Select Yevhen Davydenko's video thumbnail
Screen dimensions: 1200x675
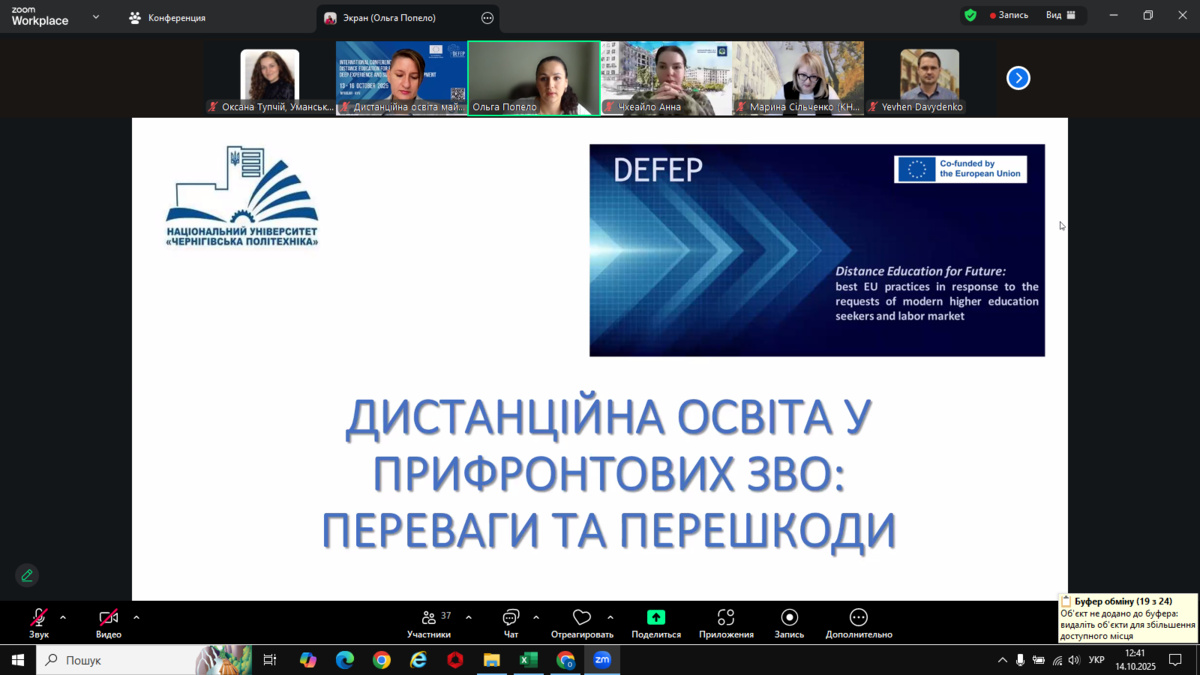(929, 76)
